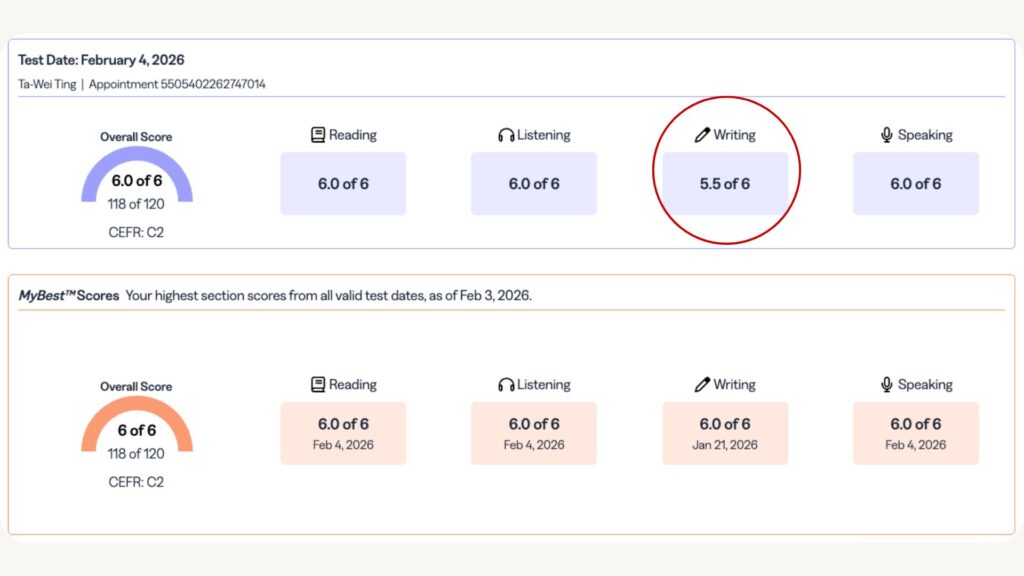The height and width of the screenshot is (576, 1024).
Task: Select the Reading 6.0 of 6 purple score box
Action: (343, 183)
